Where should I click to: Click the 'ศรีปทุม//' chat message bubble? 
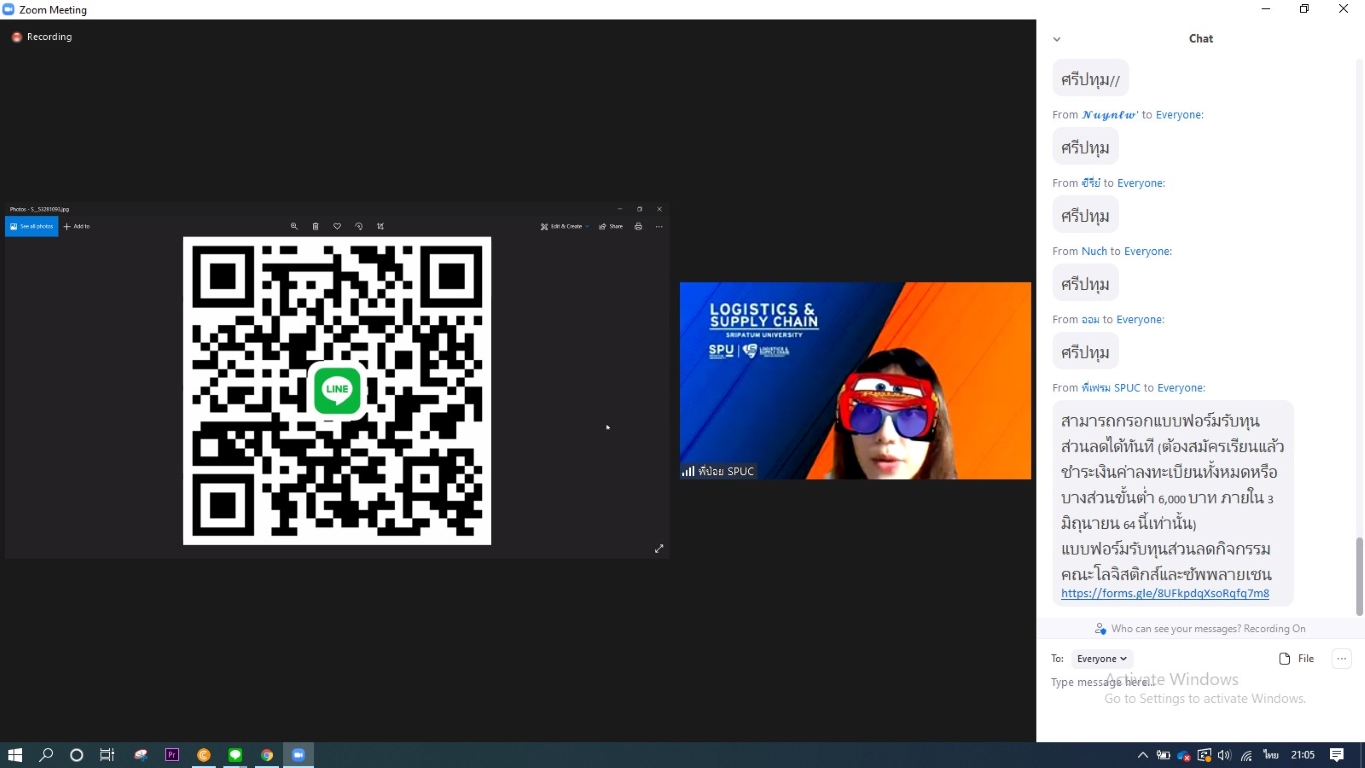[1090, 79]
